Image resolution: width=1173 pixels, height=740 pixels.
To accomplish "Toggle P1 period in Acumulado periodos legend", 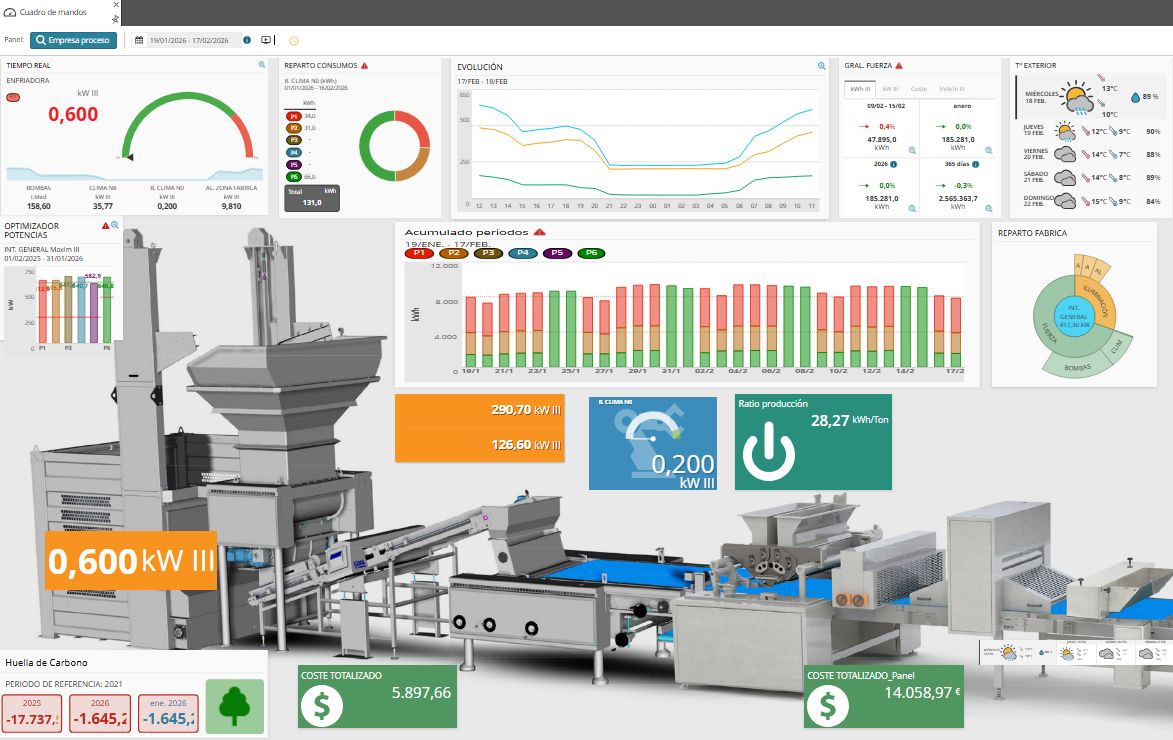I will (x=417, y=254).
